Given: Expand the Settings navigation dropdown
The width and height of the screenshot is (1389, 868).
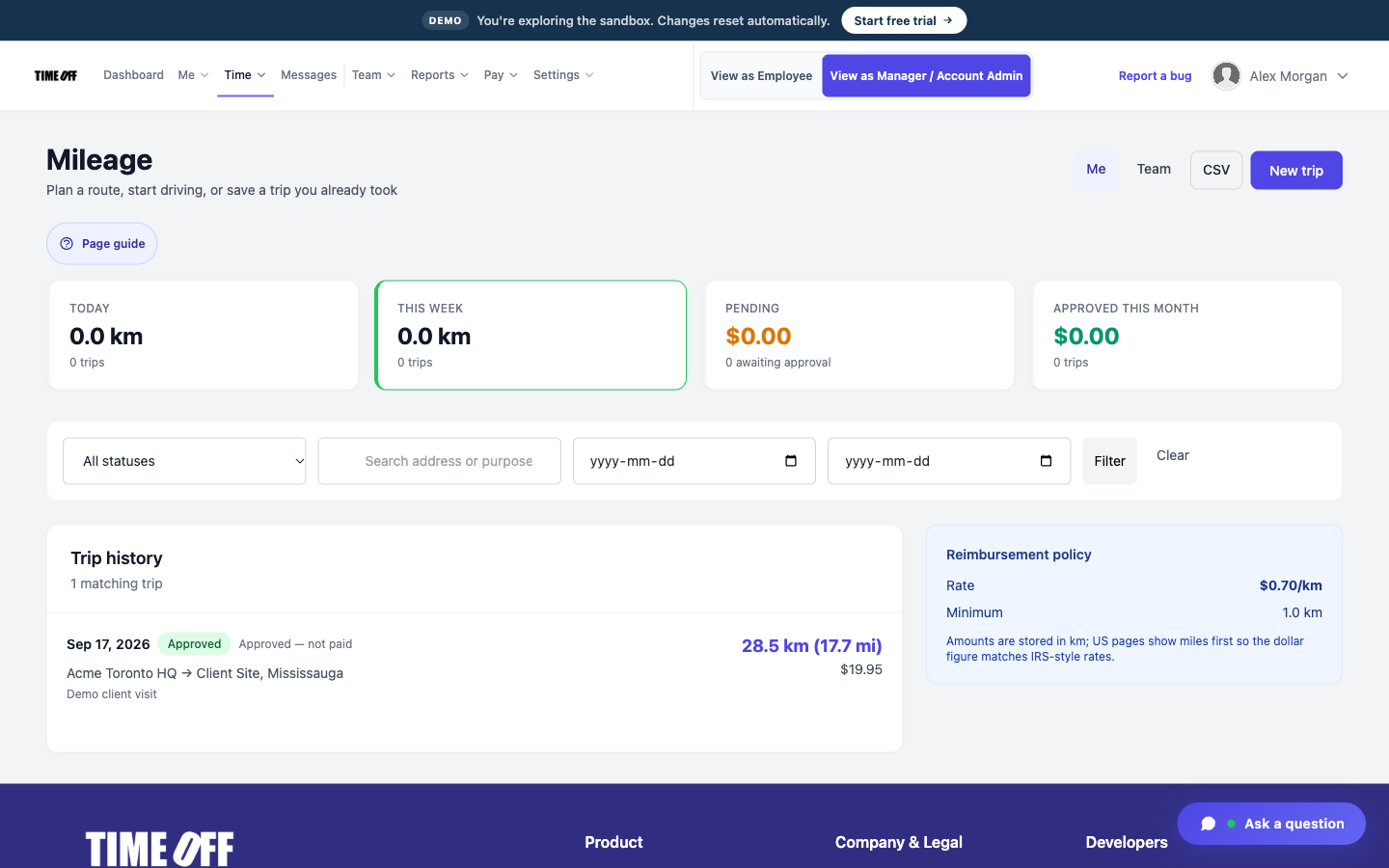Looking at the screenshot, I should click(x=563, y=75).
